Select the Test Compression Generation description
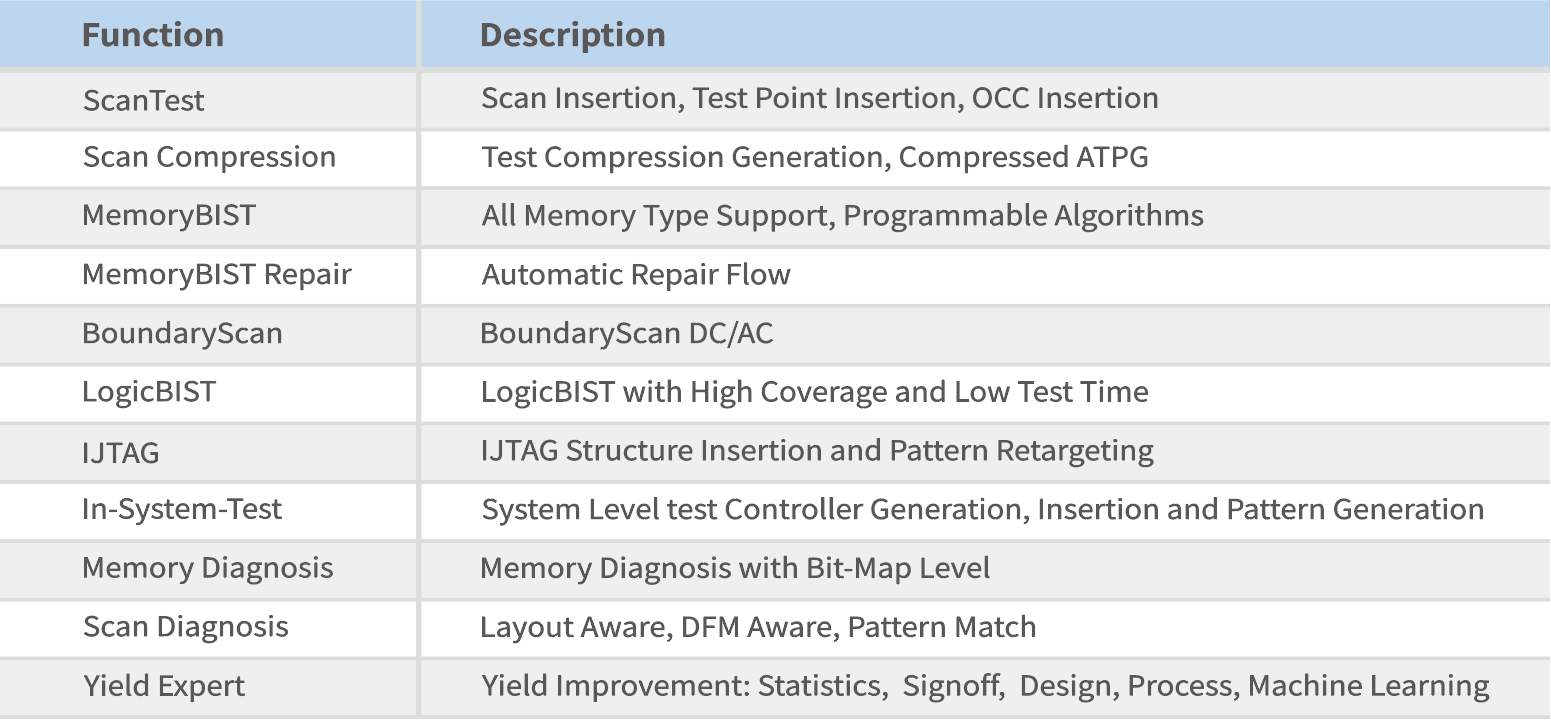This screenshot has height=720, width=1551. pyautogui.click(x=815, y=157)
